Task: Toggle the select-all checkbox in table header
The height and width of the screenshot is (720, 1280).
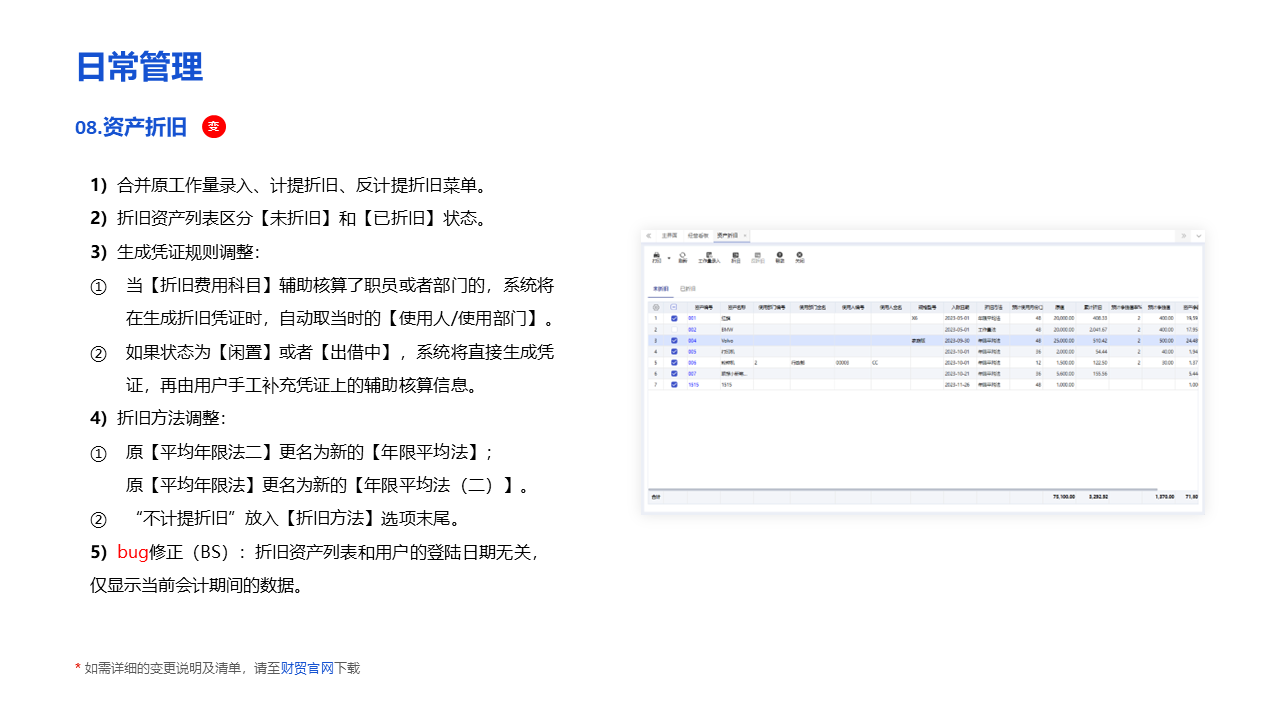Action: (674, 307)
